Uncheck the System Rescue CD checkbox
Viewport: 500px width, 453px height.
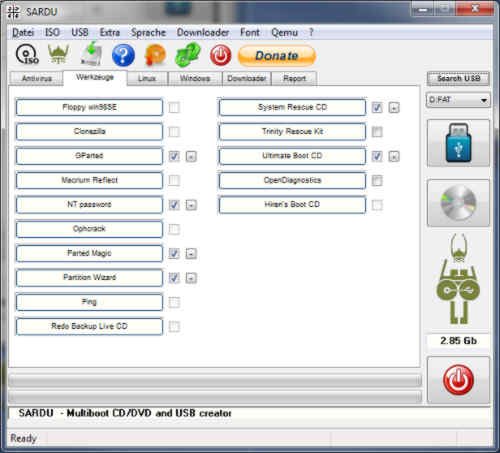(377, 108)
